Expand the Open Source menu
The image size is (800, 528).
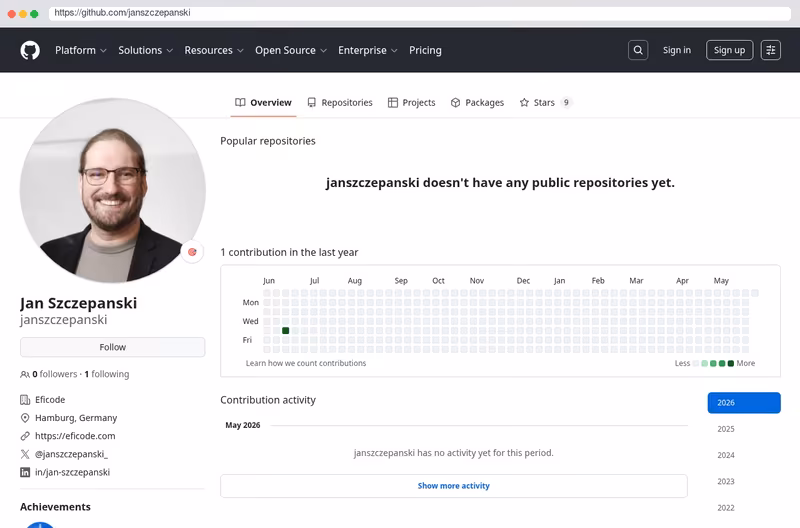pyautogui.click(x=291, y=50)
